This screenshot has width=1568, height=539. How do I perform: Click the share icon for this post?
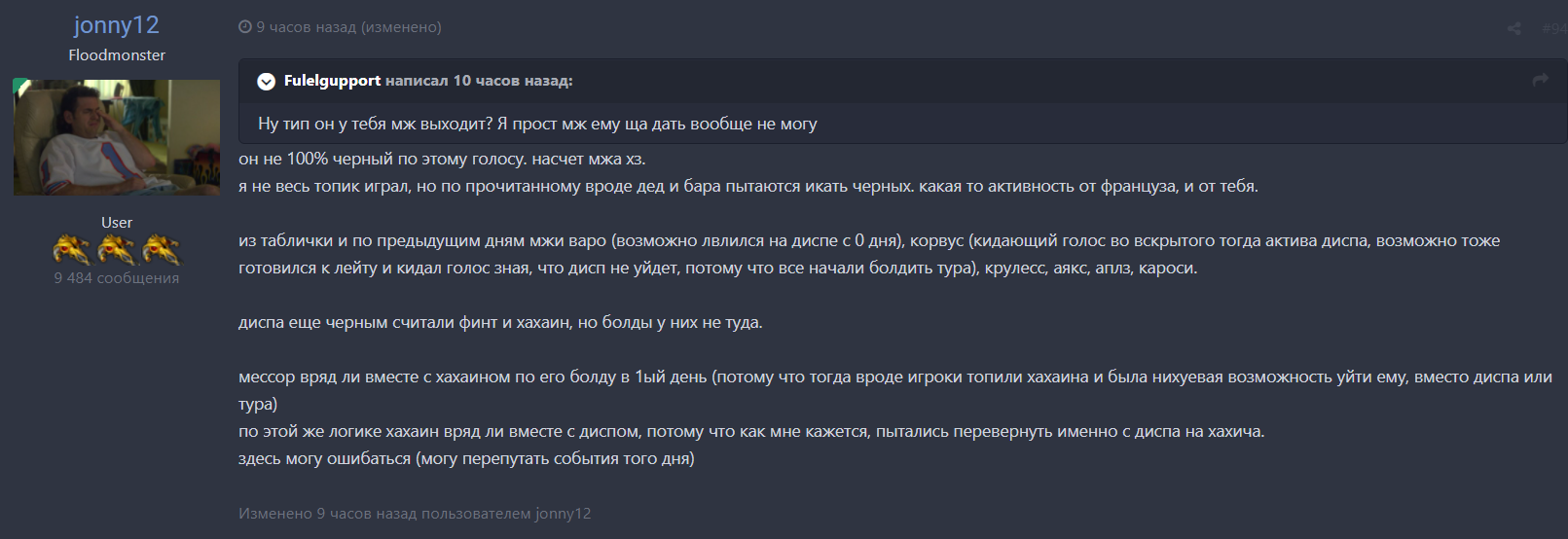[x=1513, y=28]
